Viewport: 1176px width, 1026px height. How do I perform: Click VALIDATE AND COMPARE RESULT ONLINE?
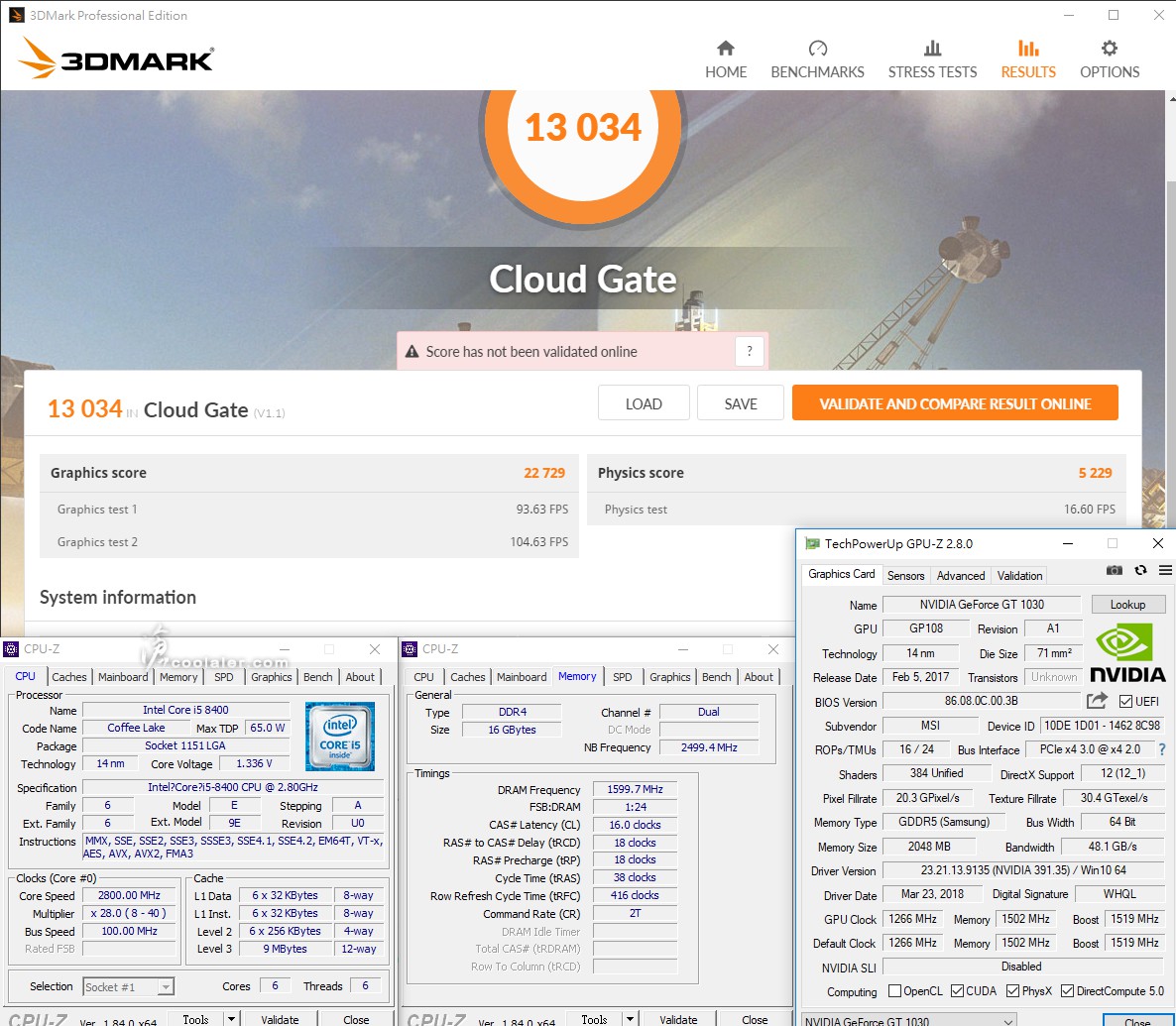(955, 403)
